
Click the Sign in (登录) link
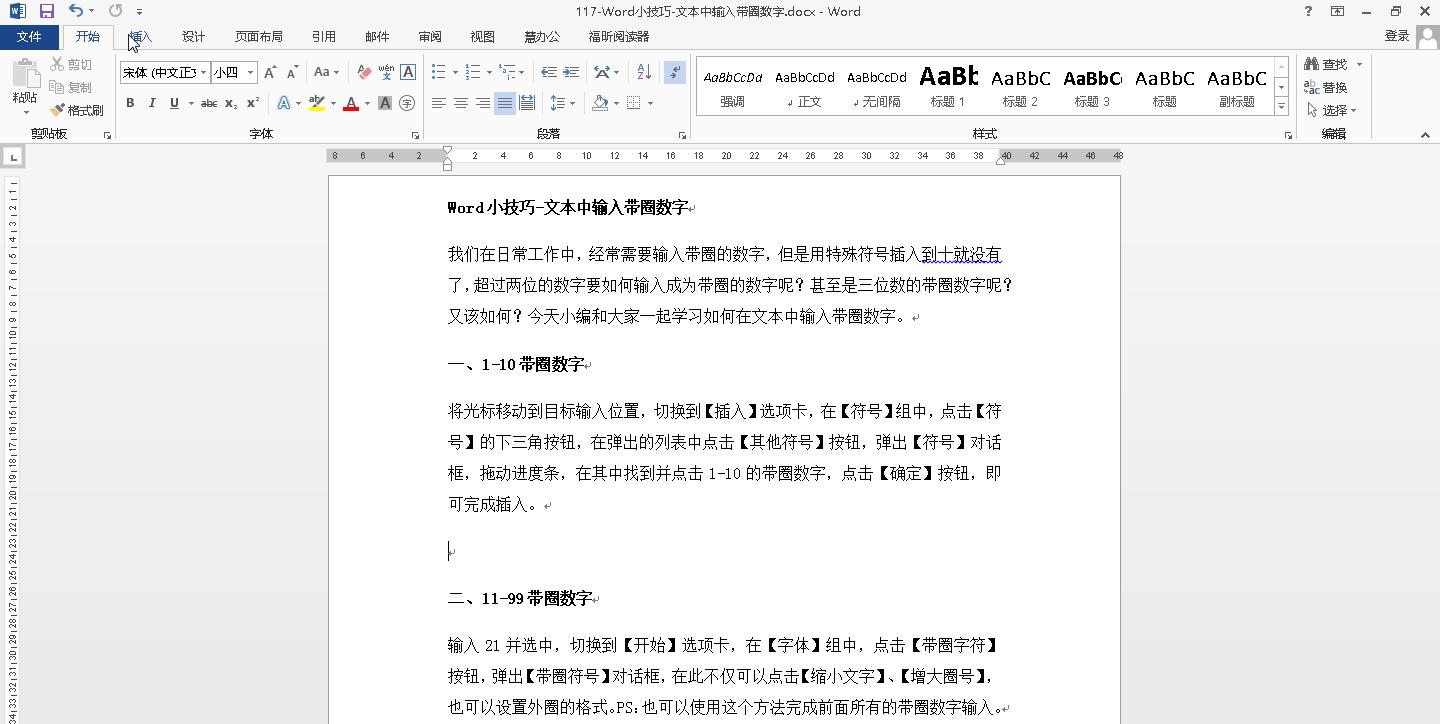point(1397,35)
